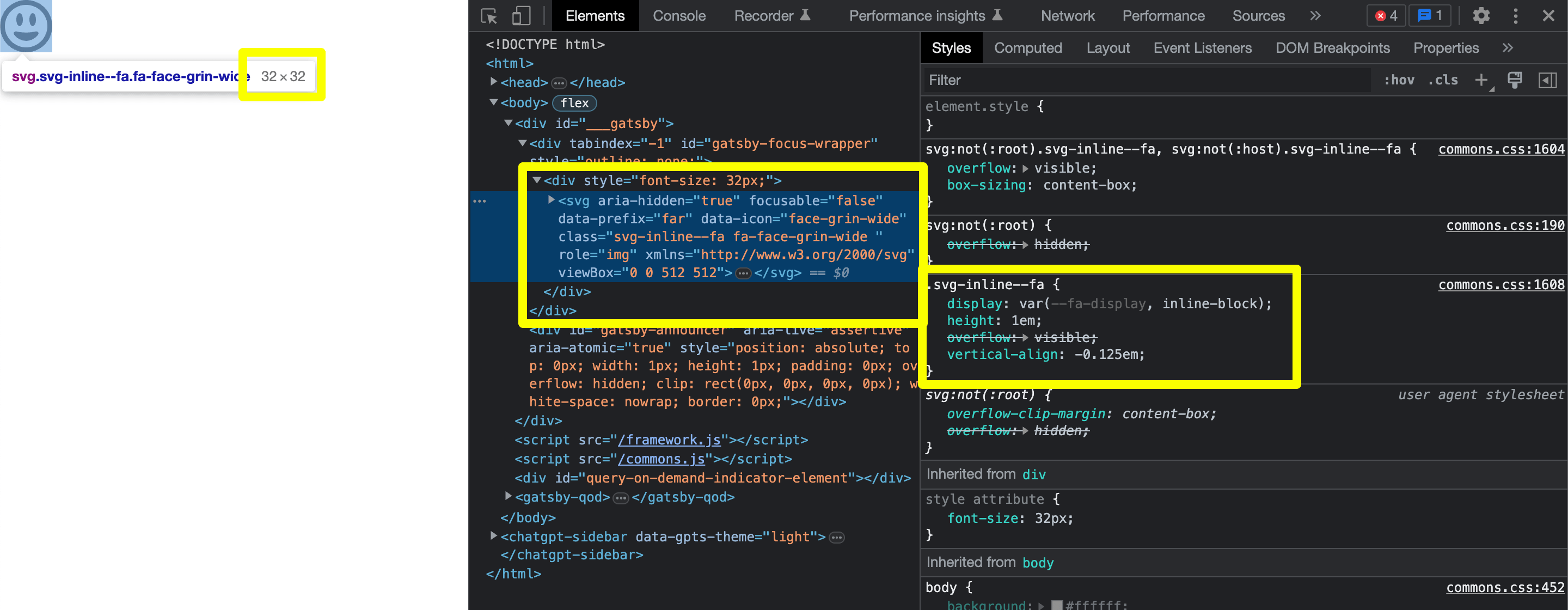Collapse the ___gatsby div node
Image resolution: width=1568 pixels, height=610 pixels.
click(509, 123)
